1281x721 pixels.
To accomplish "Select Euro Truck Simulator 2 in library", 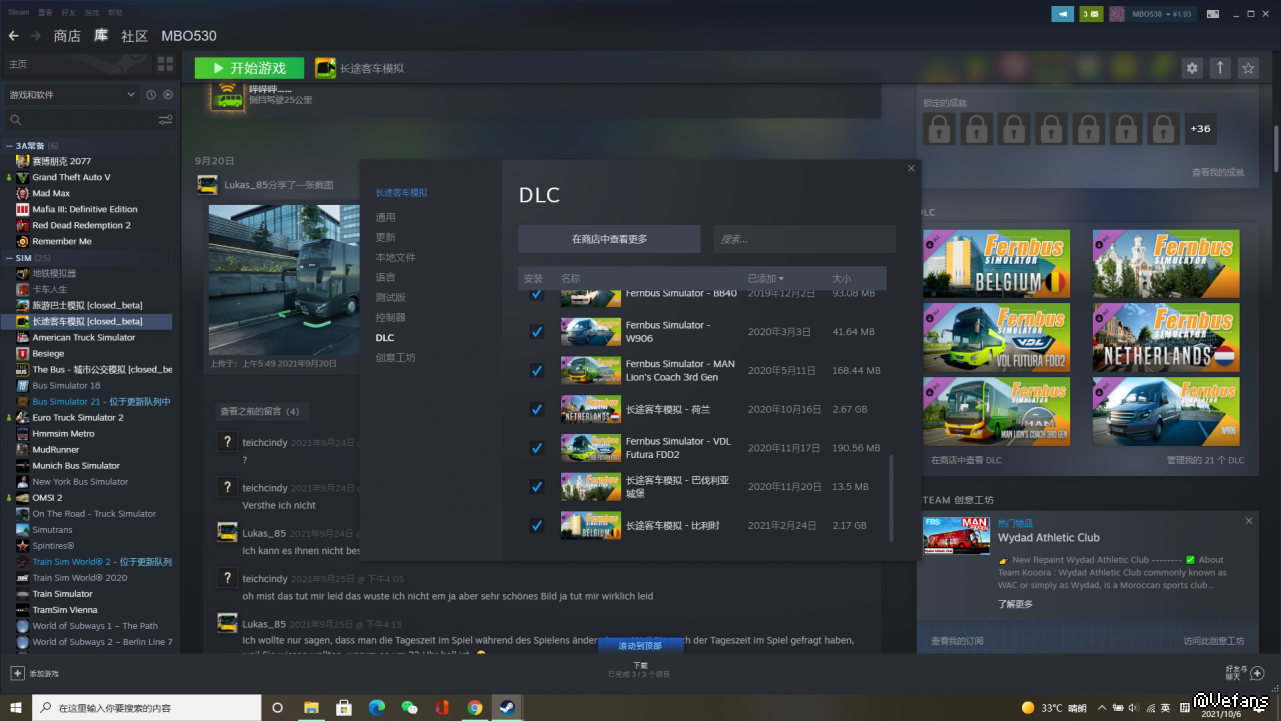I will [78, 417].
